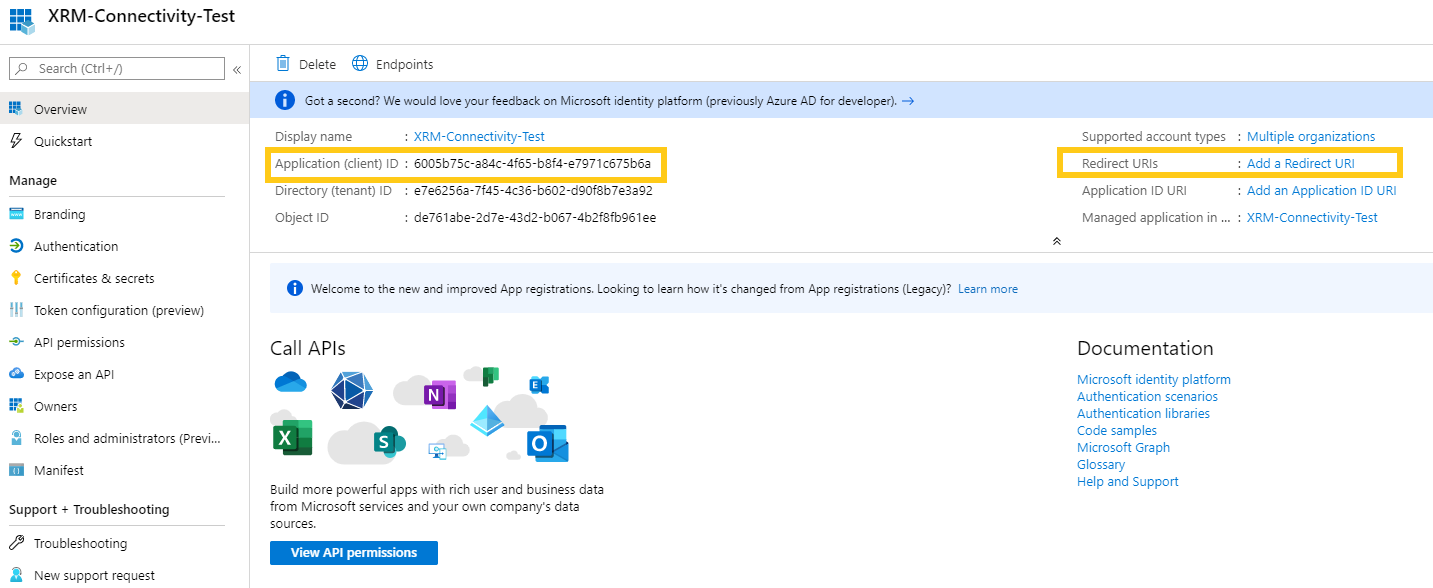
Task: Click the Exchange icon under Call APIs
Action: (539, 385)
